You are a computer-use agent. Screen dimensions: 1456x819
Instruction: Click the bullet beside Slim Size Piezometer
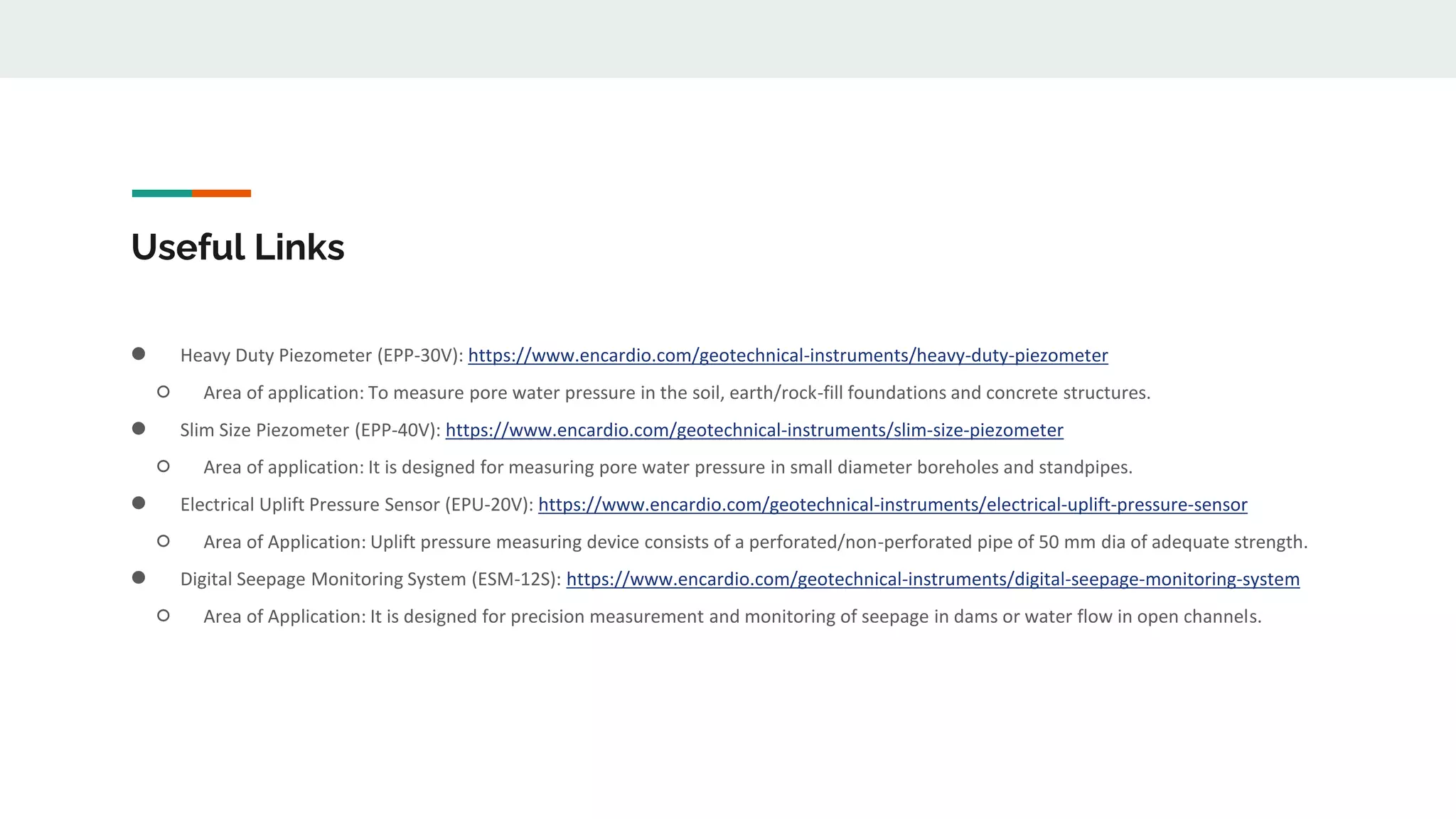(139, 428)
